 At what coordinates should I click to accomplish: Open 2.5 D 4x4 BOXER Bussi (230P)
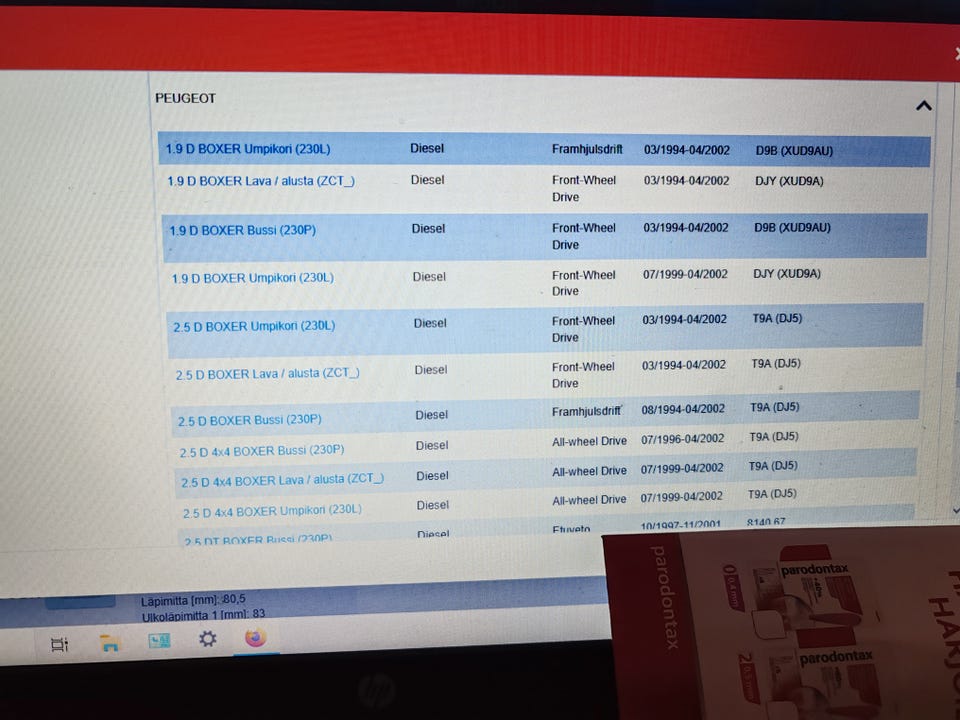click(261, 451)
